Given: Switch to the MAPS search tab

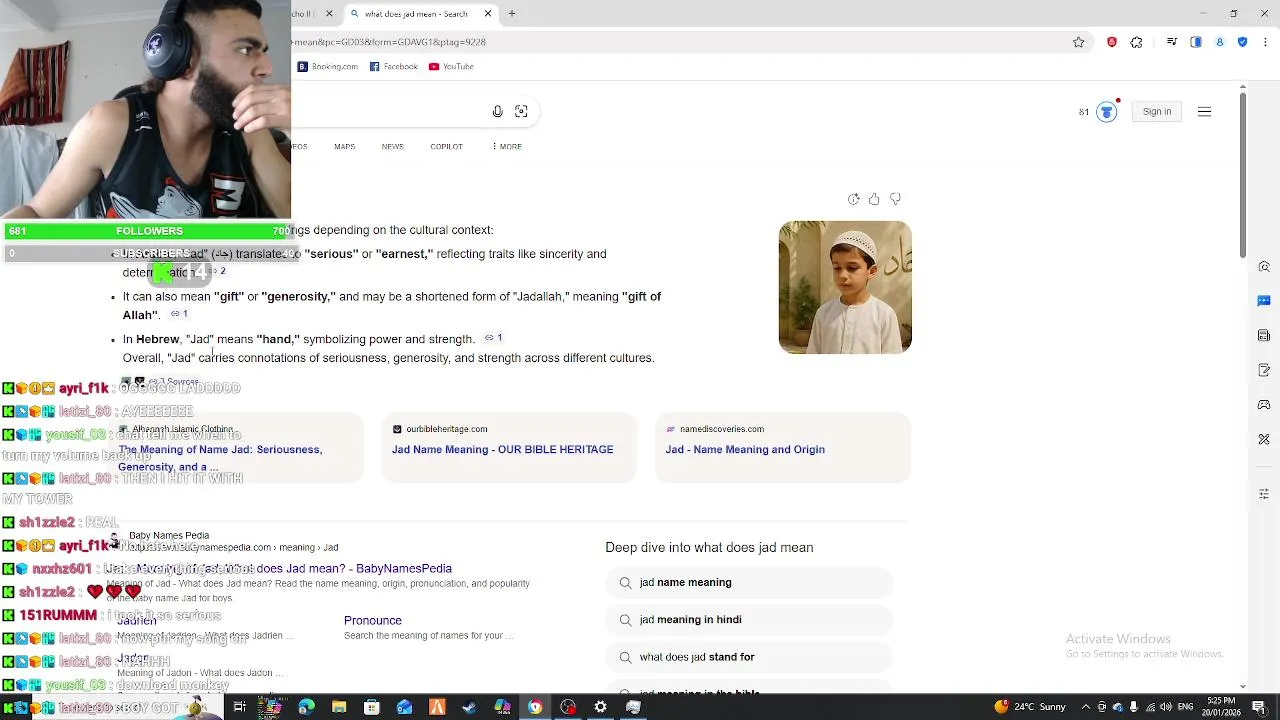Looking at the screenshot, I should [x=344, y=146].
